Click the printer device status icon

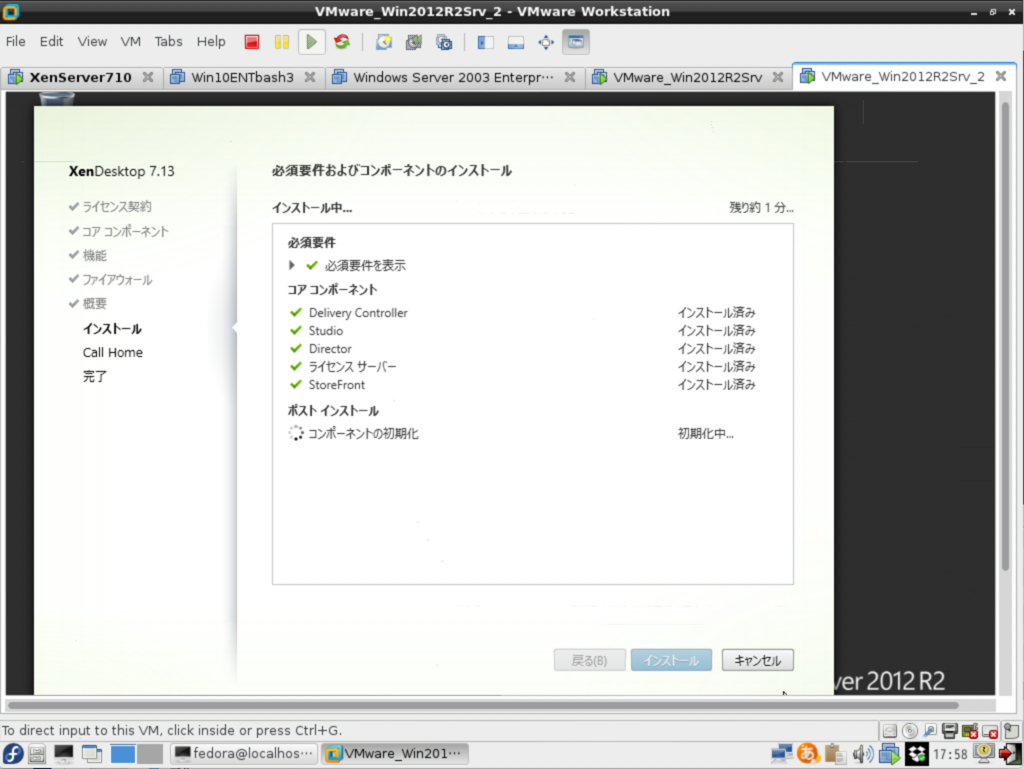tap(950, 730)
